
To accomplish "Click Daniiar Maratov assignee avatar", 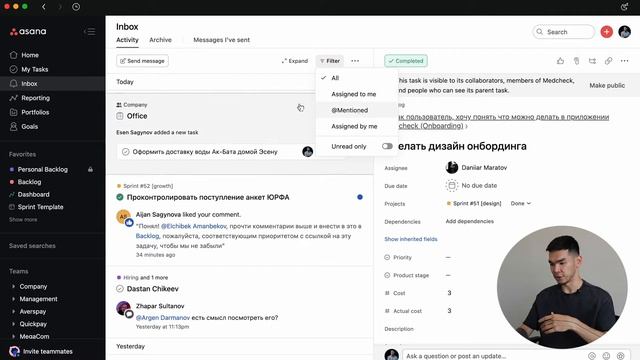I will [x=451, y=167].
